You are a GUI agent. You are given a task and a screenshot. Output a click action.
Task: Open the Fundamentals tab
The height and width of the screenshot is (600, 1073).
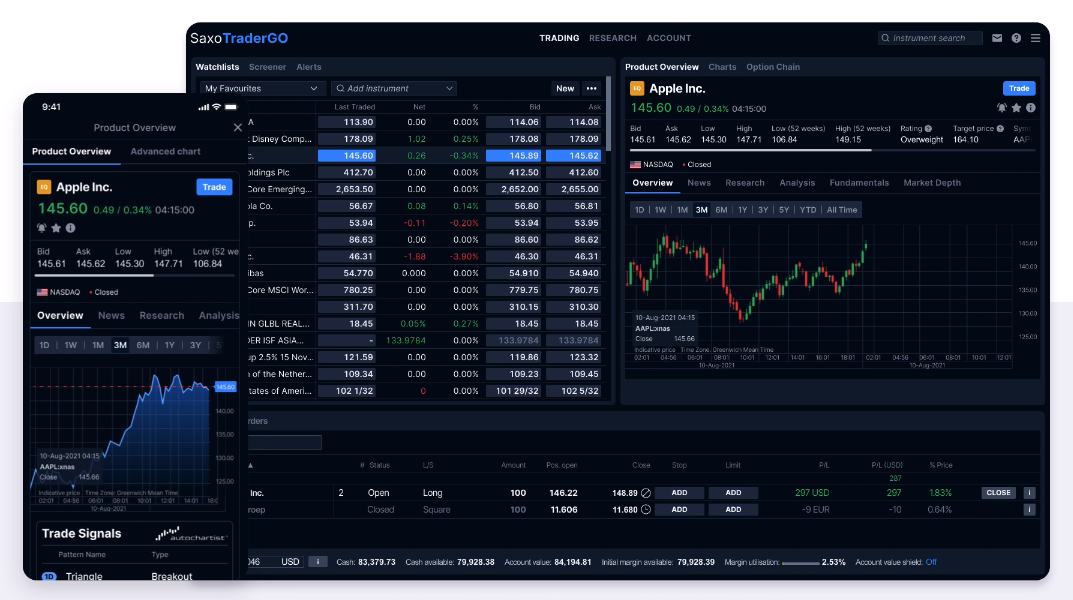(x=859, y=183)
